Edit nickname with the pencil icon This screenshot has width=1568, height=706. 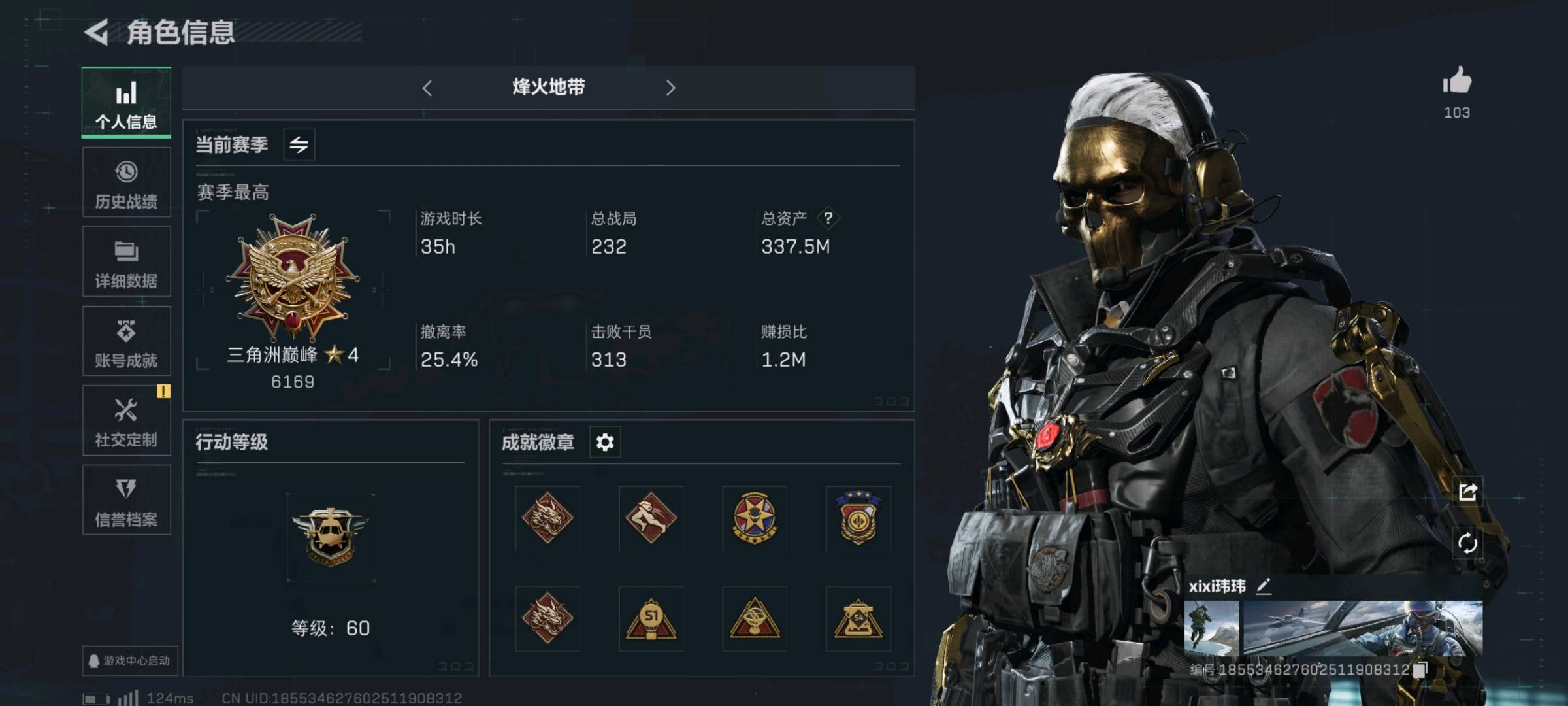[x=1264, y=586]
